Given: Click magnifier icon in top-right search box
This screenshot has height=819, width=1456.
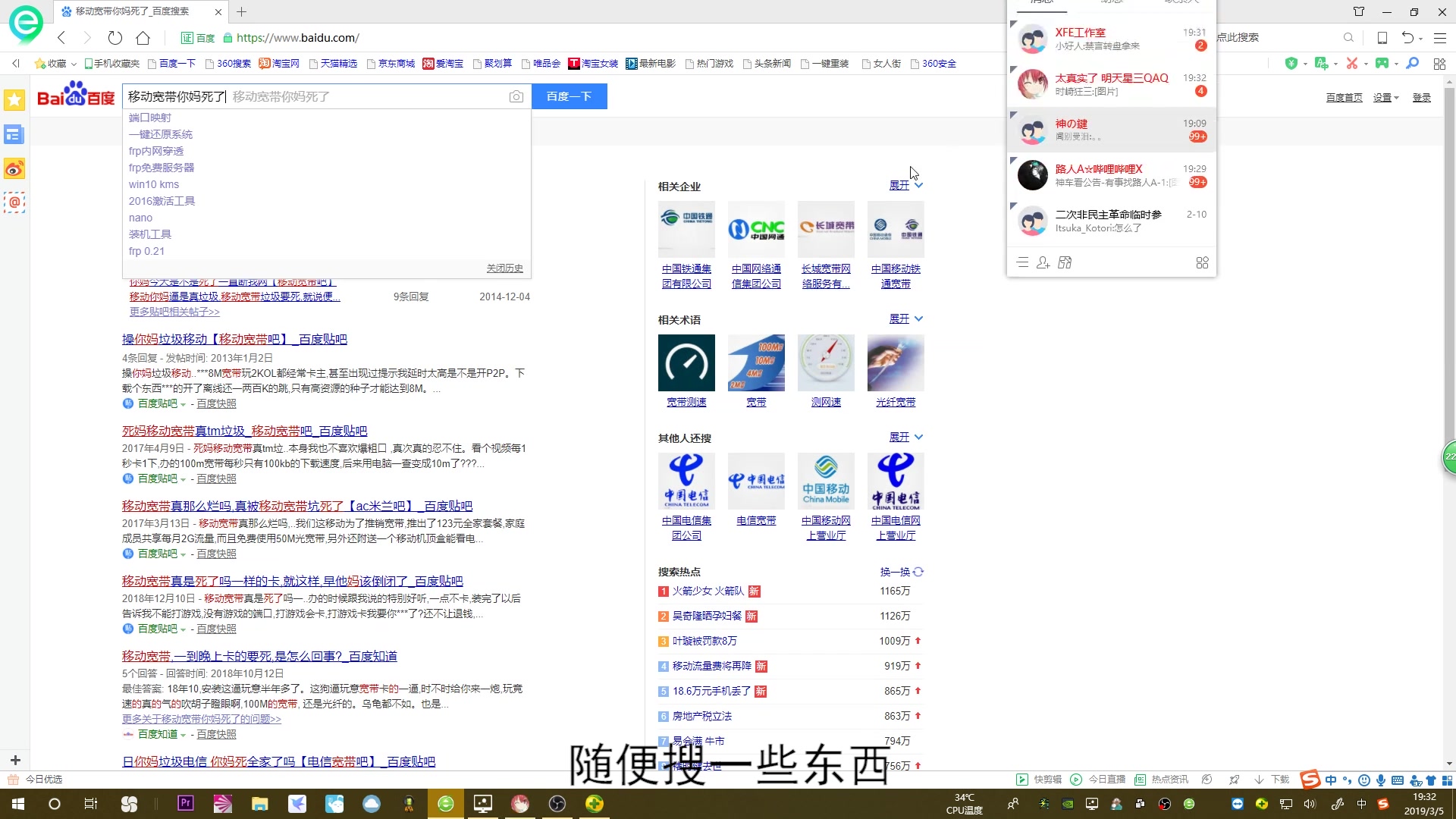Looking at the screenshot, I should point(1348,37).
